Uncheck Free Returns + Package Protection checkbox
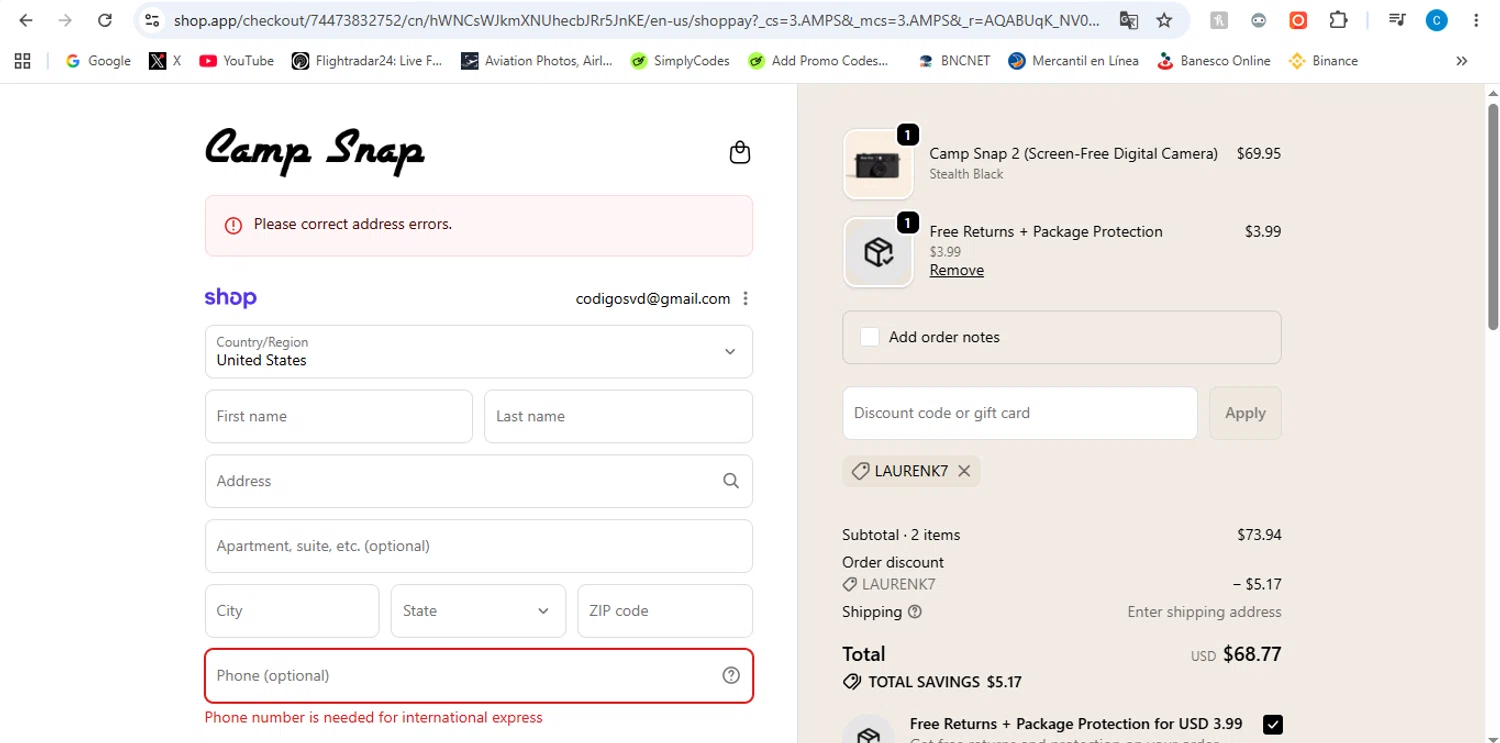Image resolution: width=1500 pixels, height=743 pixels. (1273, 725)
